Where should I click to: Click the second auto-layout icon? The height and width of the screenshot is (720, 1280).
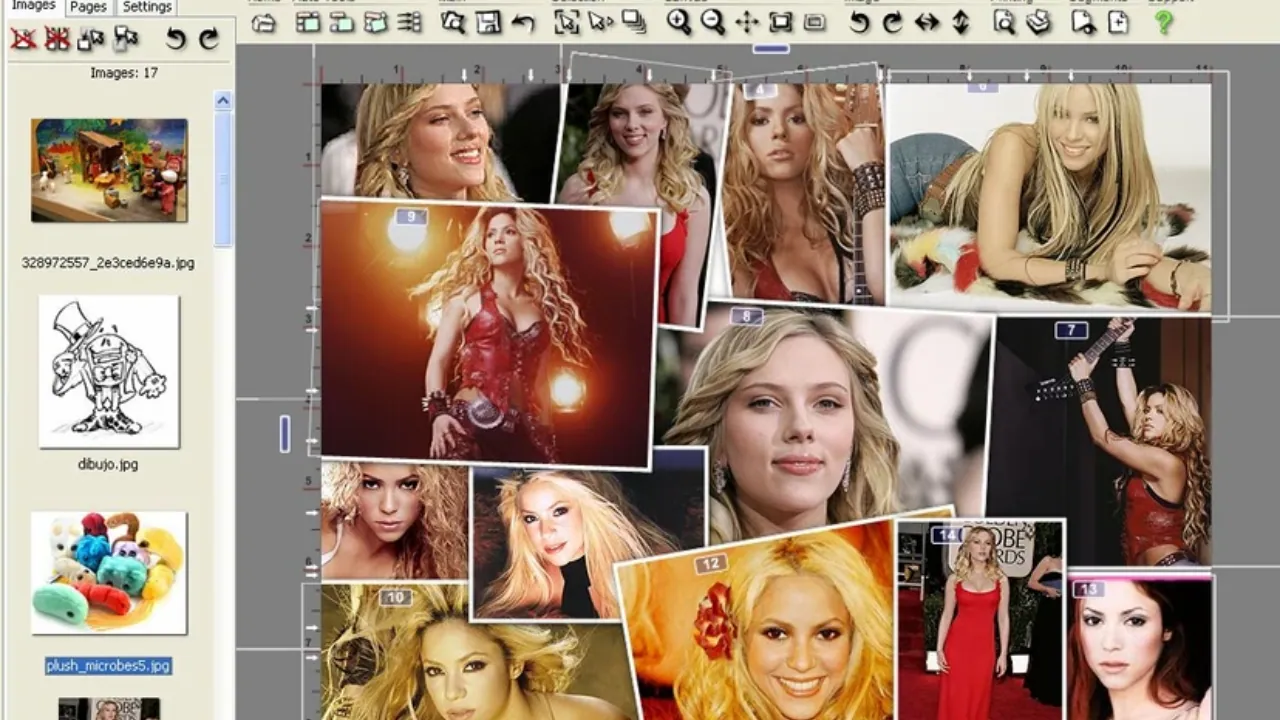342,22
